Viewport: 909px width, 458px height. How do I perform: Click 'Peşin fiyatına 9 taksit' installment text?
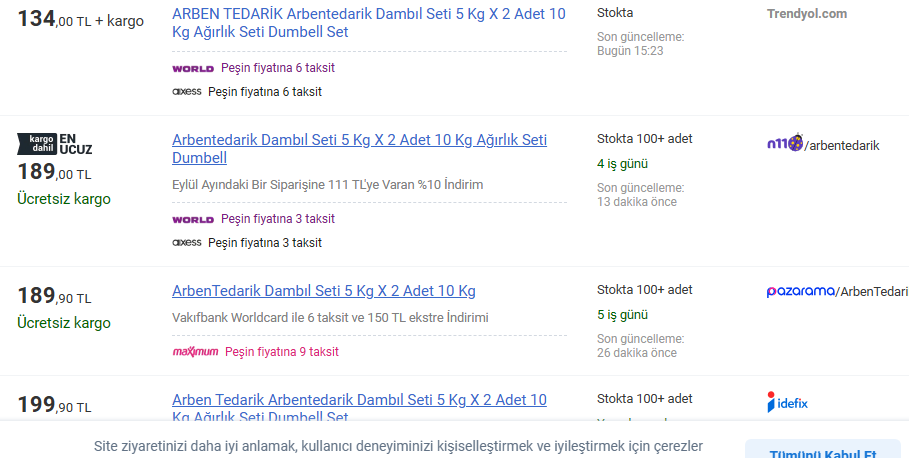click(282, 352)
